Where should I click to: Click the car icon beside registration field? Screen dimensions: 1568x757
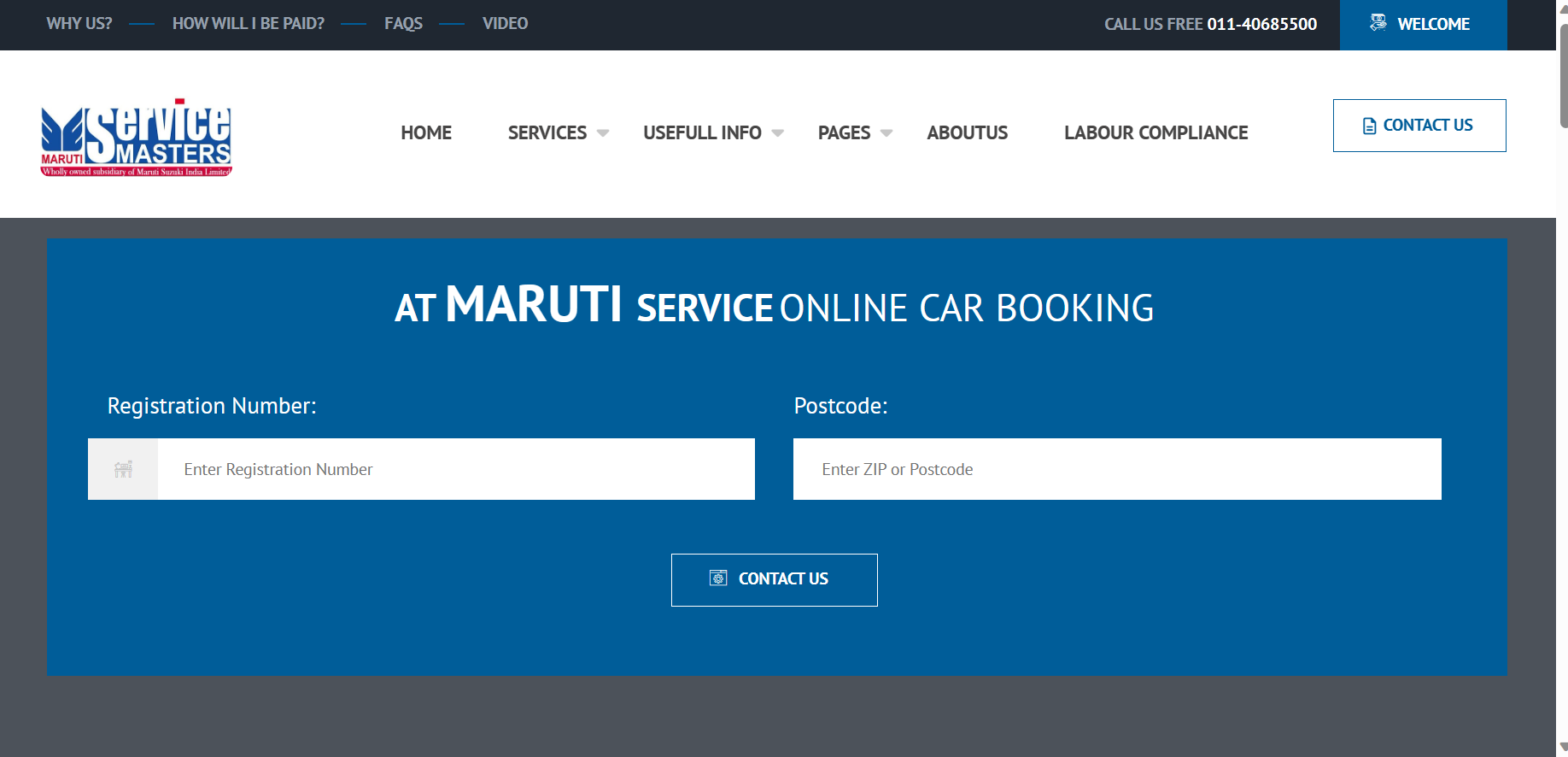(x=123, y=469)
